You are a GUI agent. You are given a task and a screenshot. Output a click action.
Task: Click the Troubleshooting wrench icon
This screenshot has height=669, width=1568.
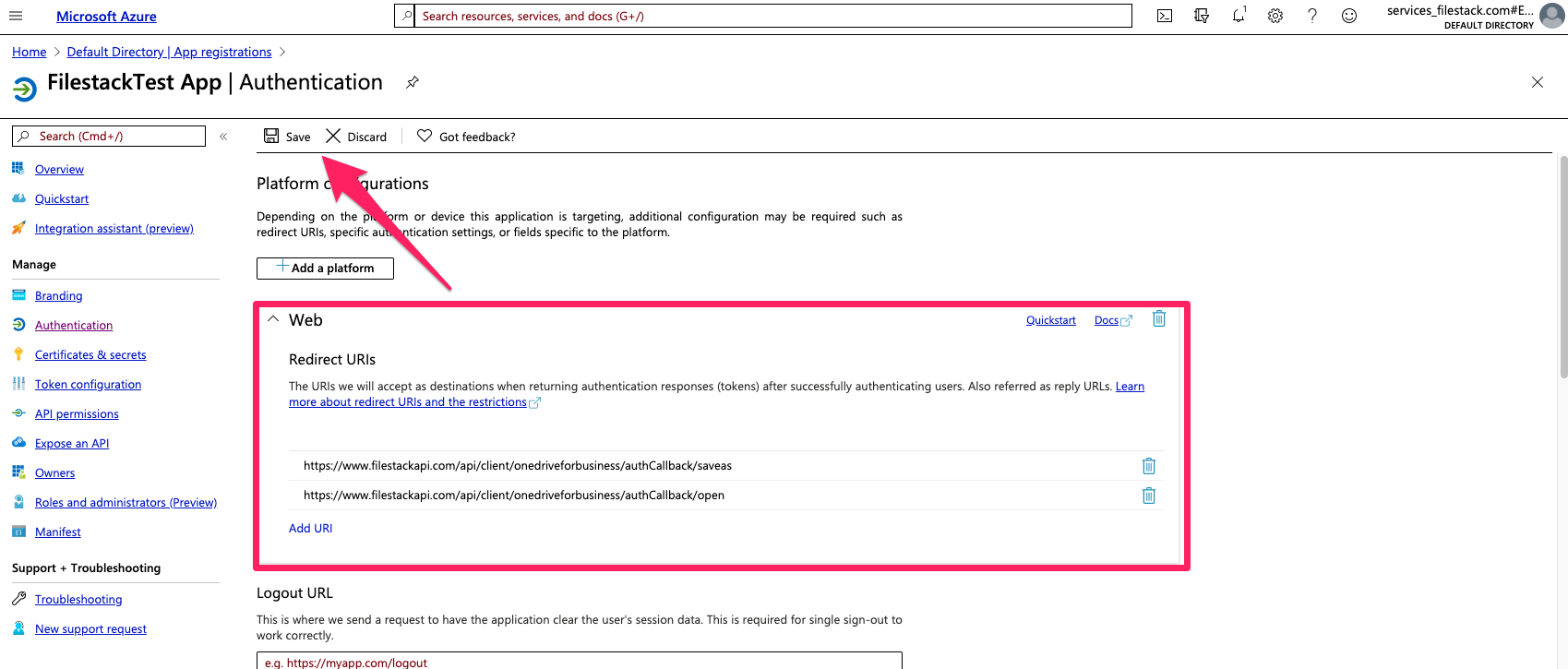click(x=18, y=599)
